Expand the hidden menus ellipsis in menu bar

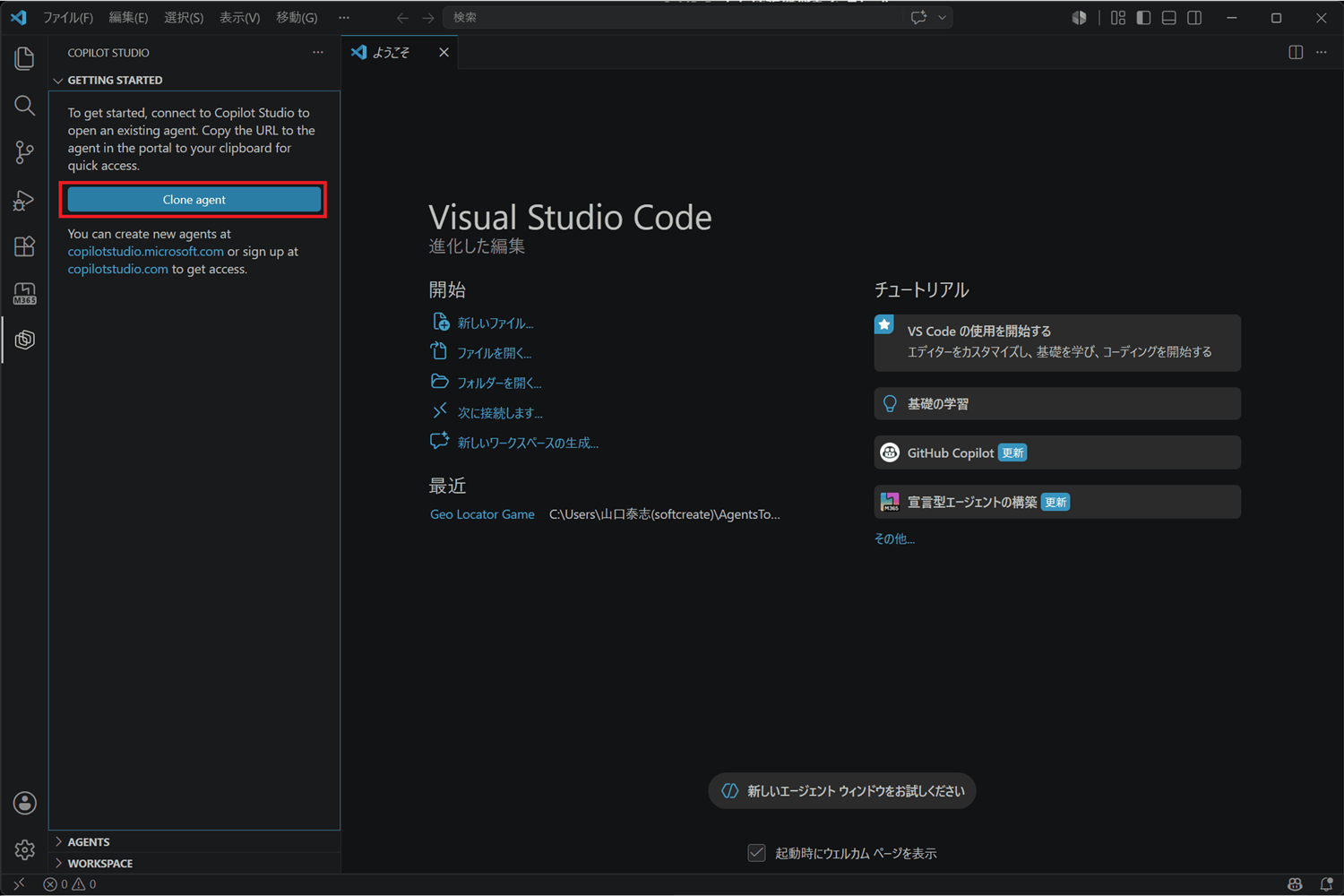coord(344,18)
